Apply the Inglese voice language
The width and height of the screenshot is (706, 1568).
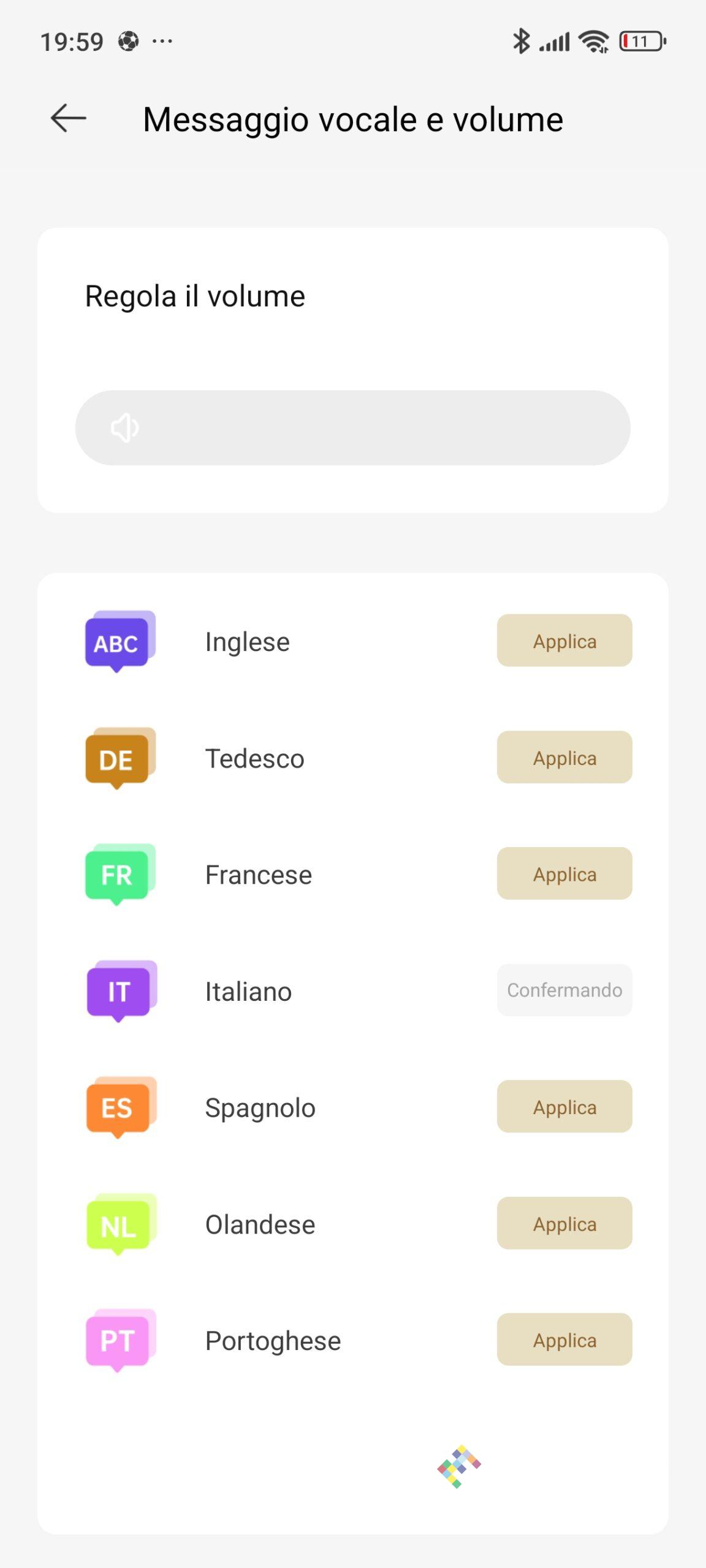click(x=564, y=641)
